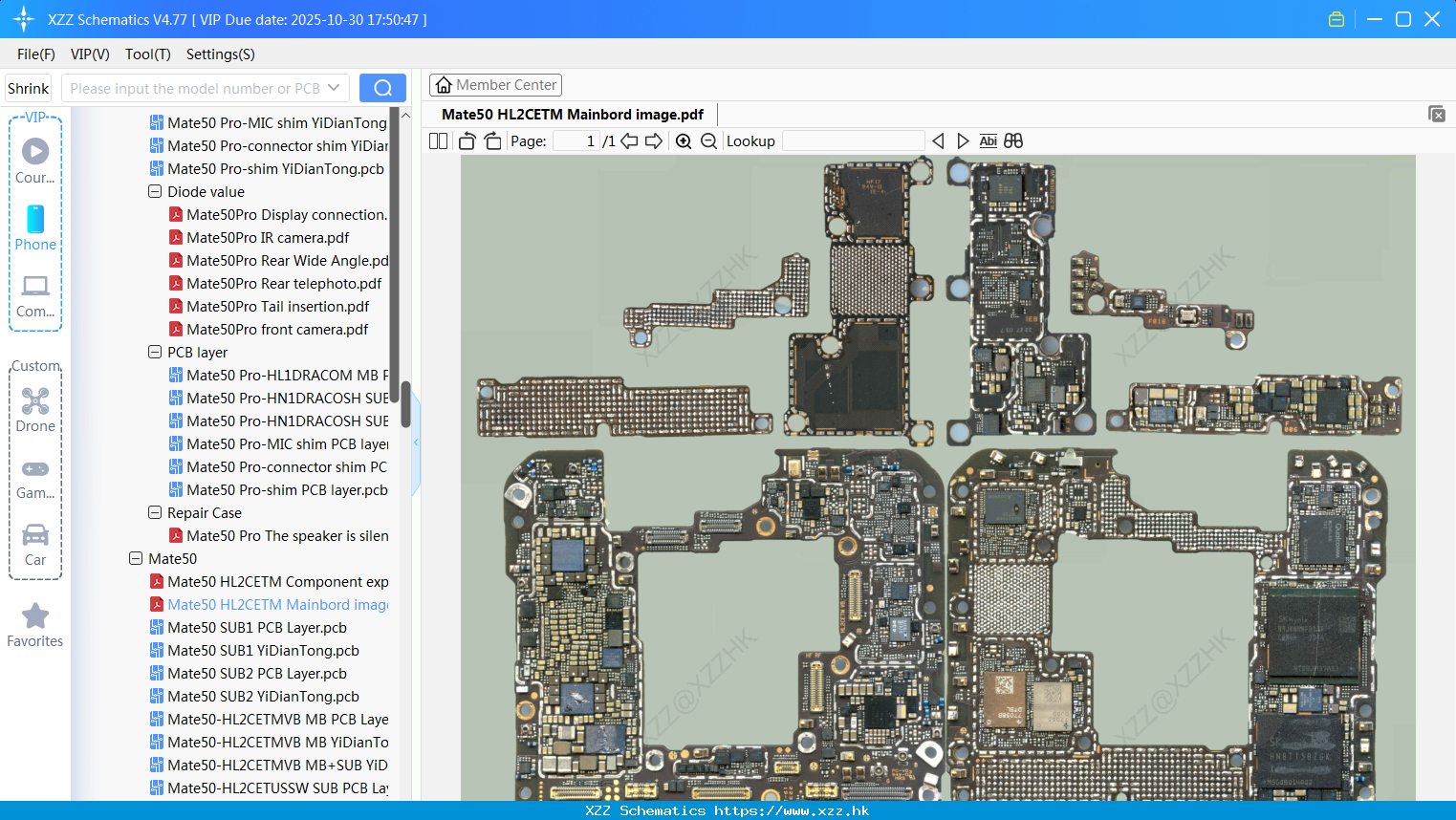Open the Favorites star
Image resolution: width=1456 pixels, height=820 pixels.
(x=35, y=625)
